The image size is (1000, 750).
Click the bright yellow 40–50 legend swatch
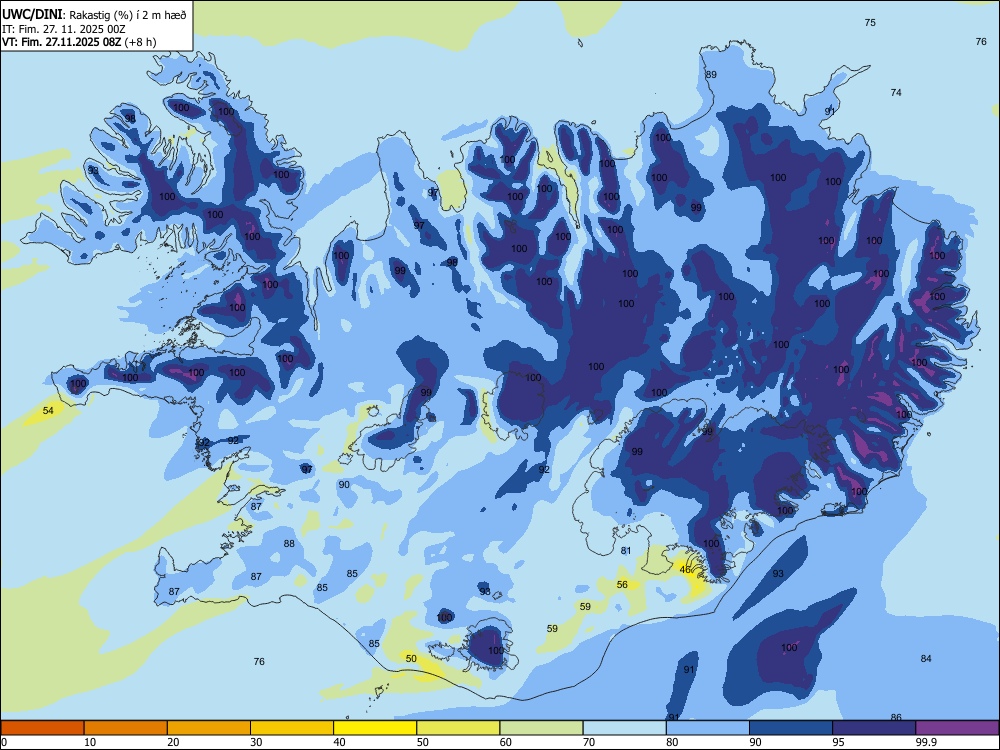click(x=375, y=728)
